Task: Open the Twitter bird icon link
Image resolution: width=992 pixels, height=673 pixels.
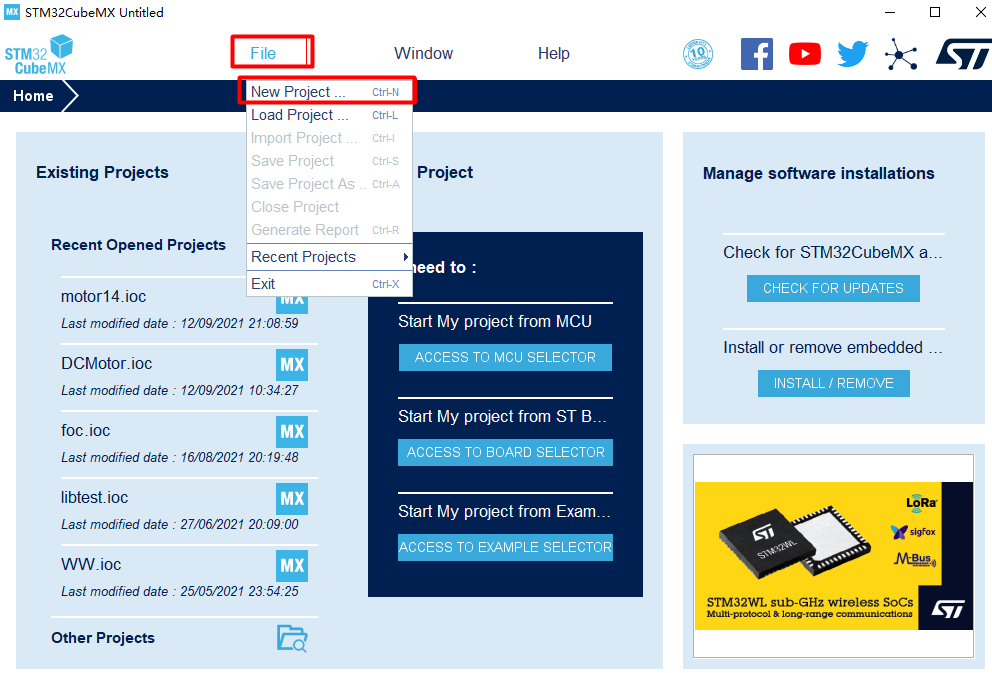Action: pyautogui.click(x=853, y=54)
